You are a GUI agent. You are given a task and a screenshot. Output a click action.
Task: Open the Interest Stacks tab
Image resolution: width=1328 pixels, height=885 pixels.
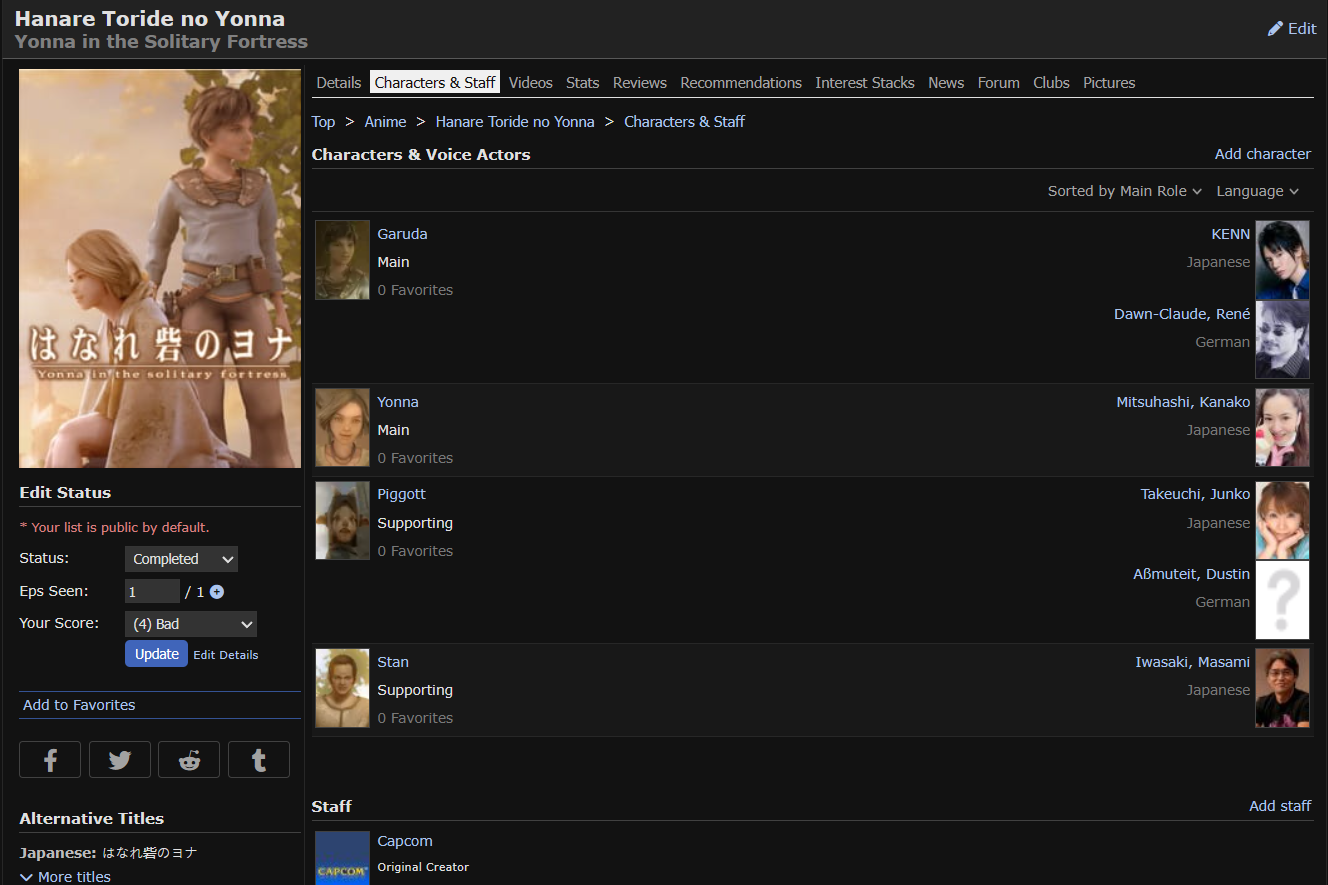865,83
